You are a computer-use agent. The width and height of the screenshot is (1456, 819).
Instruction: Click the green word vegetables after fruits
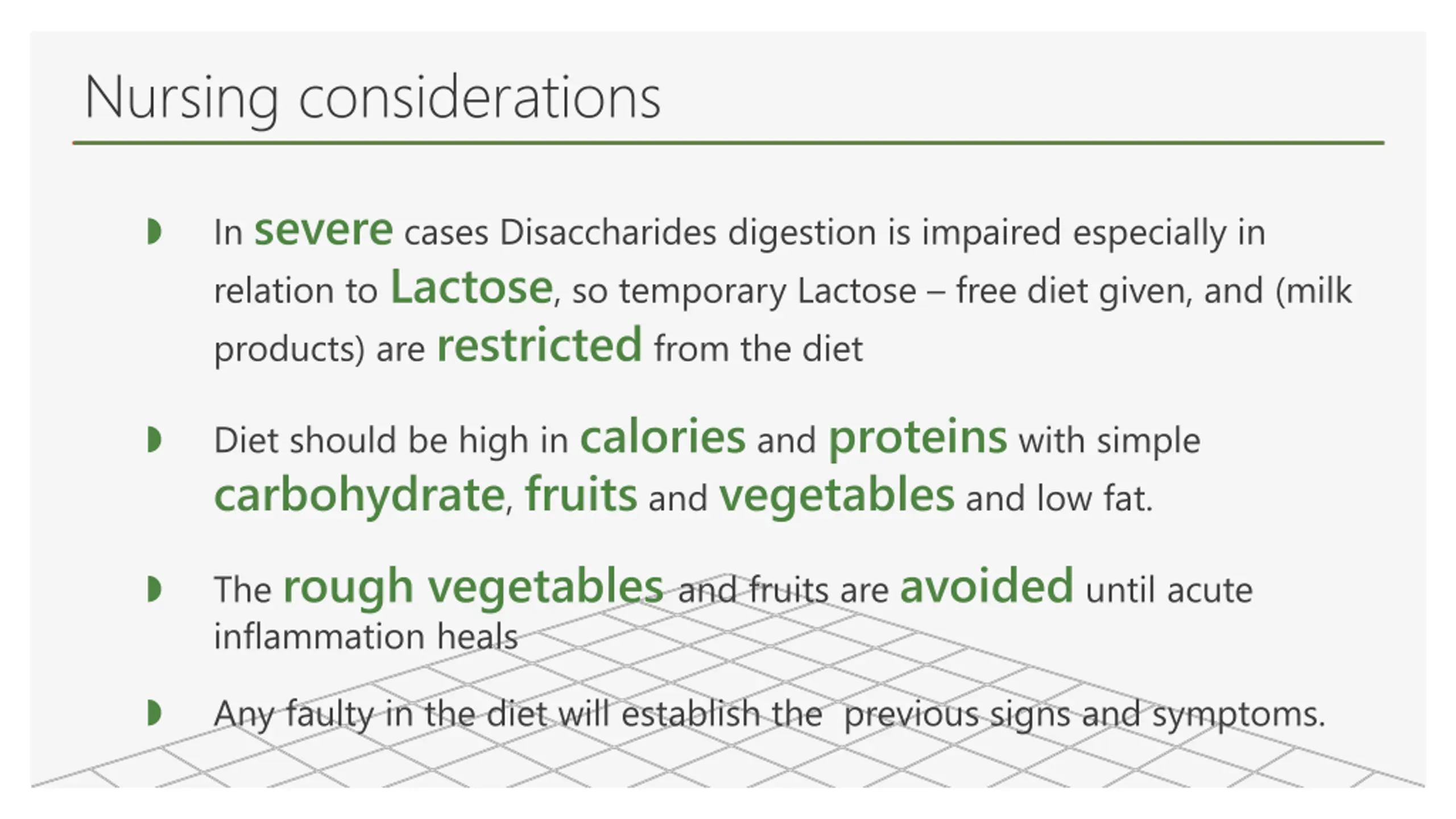pyautogui.click(x=837, y=497)
